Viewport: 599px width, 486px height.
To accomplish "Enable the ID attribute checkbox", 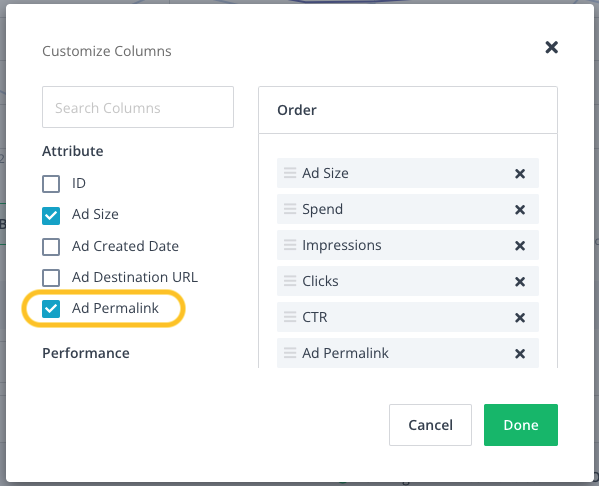I will pyautogui.click(x=51, y=184).
